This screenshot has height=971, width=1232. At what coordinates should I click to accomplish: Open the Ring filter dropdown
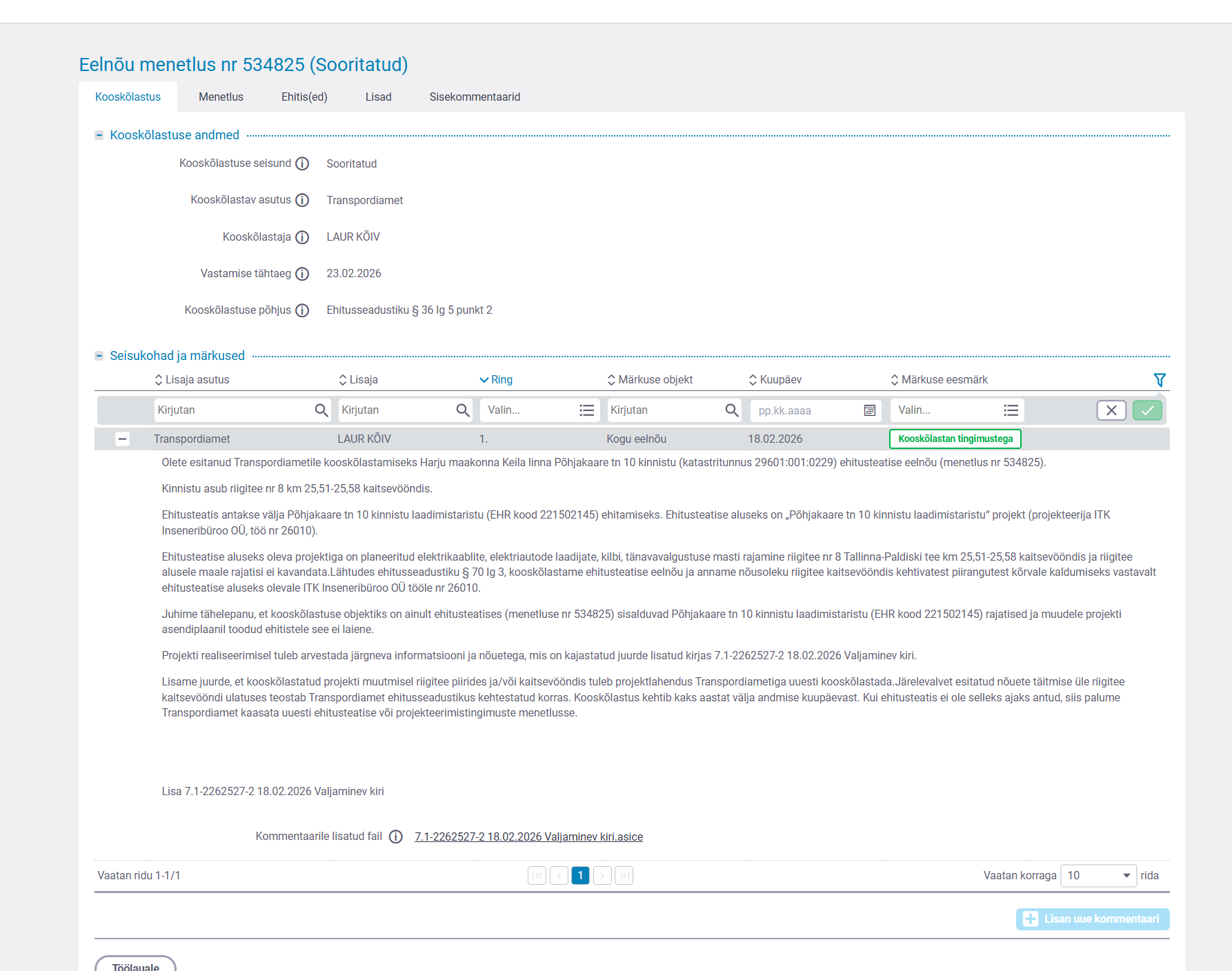click(539, 410)
